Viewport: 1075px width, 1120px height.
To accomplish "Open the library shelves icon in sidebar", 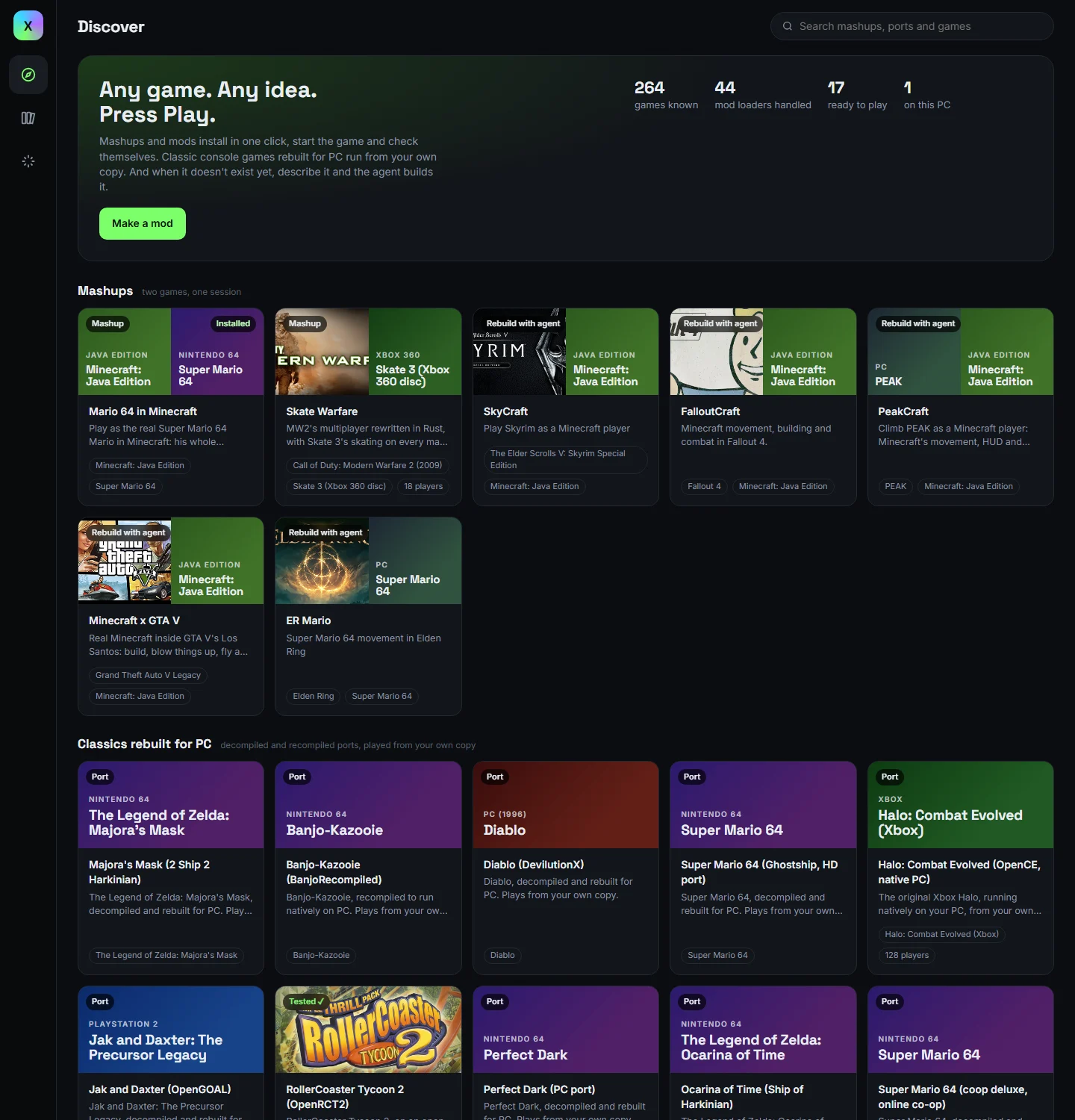I will point(28,118).
